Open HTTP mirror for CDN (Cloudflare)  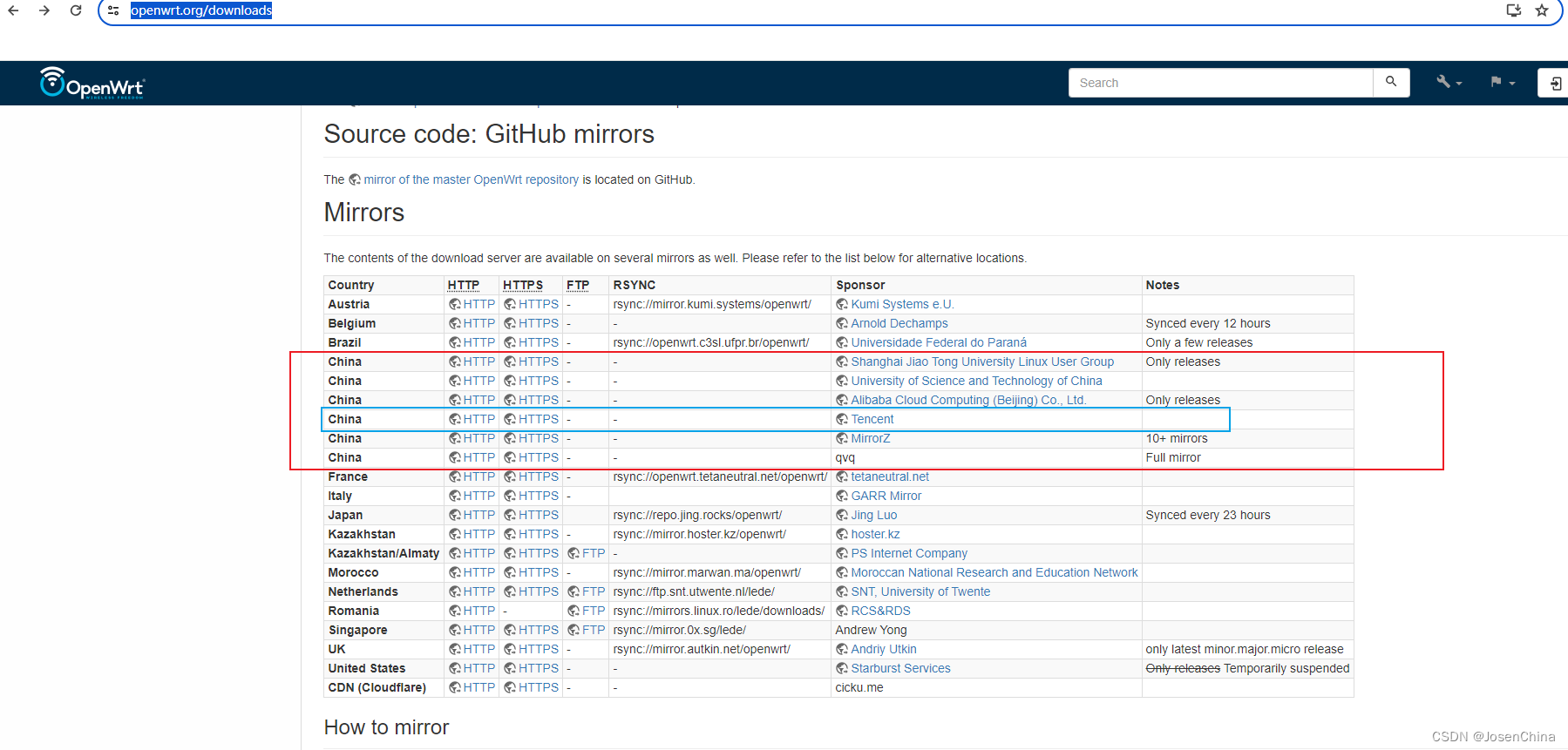point(479,687)
